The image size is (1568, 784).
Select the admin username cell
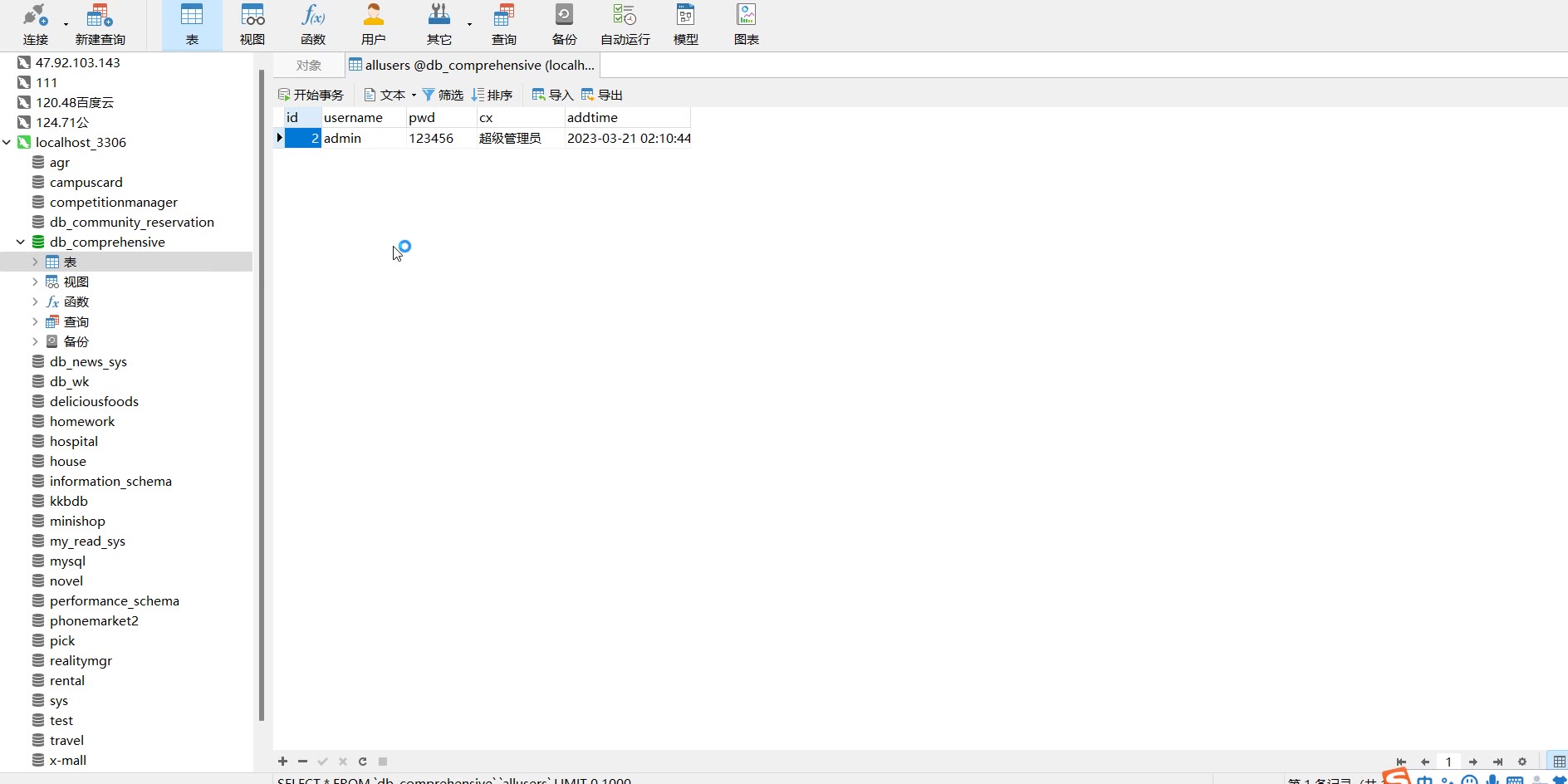[364, 138]
